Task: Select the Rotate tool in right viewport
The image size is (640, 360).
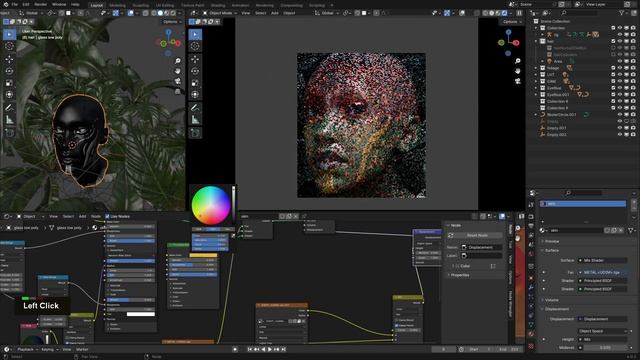Action: point(195,71)
